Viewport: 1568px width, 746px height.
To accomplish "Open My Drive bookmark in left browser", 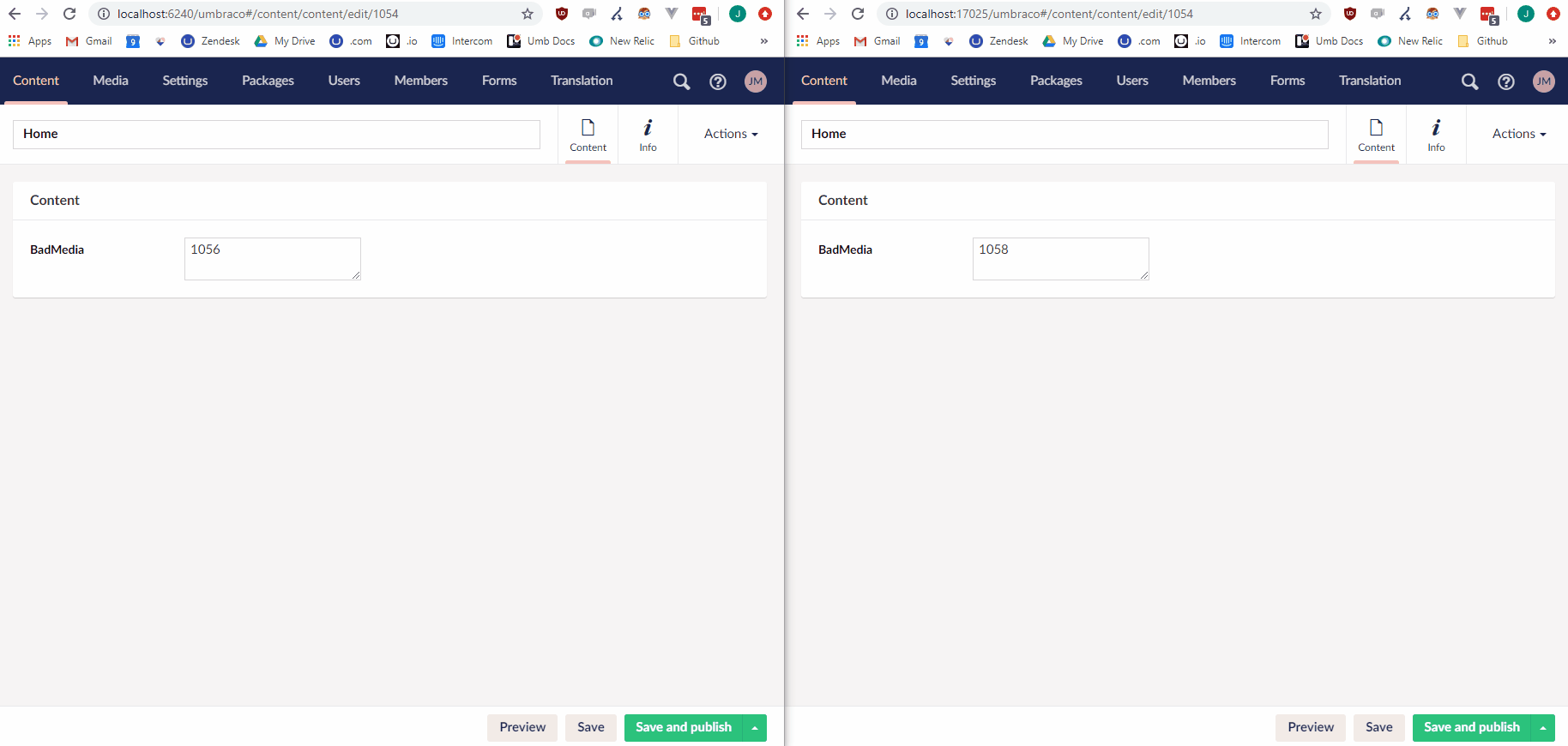I will 285,41.
